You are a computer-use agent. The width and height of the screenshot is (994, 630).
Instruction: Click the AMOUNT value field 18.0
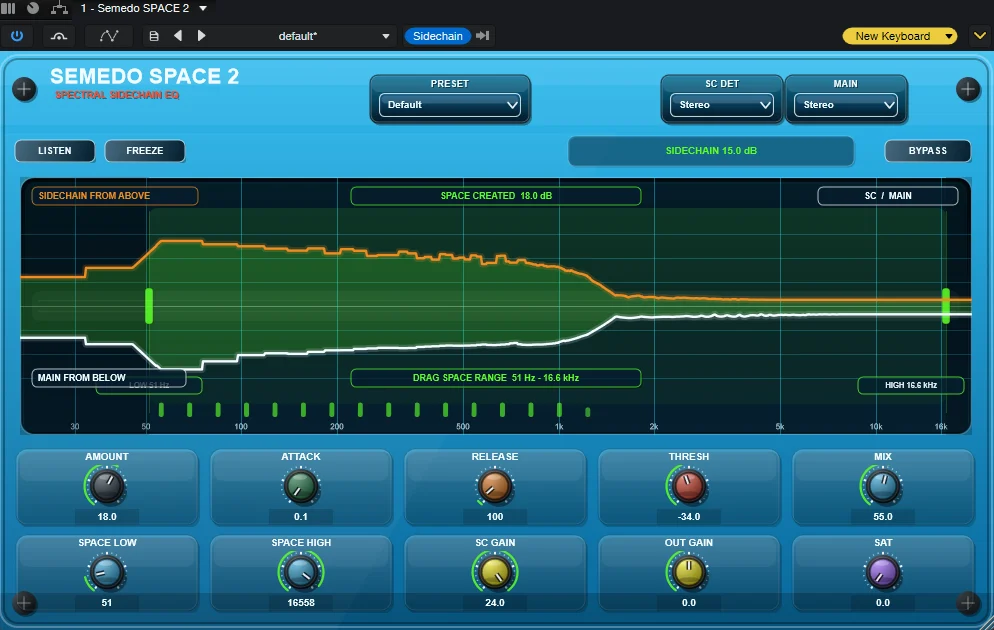pyautogui.click(x=106, y=517)
